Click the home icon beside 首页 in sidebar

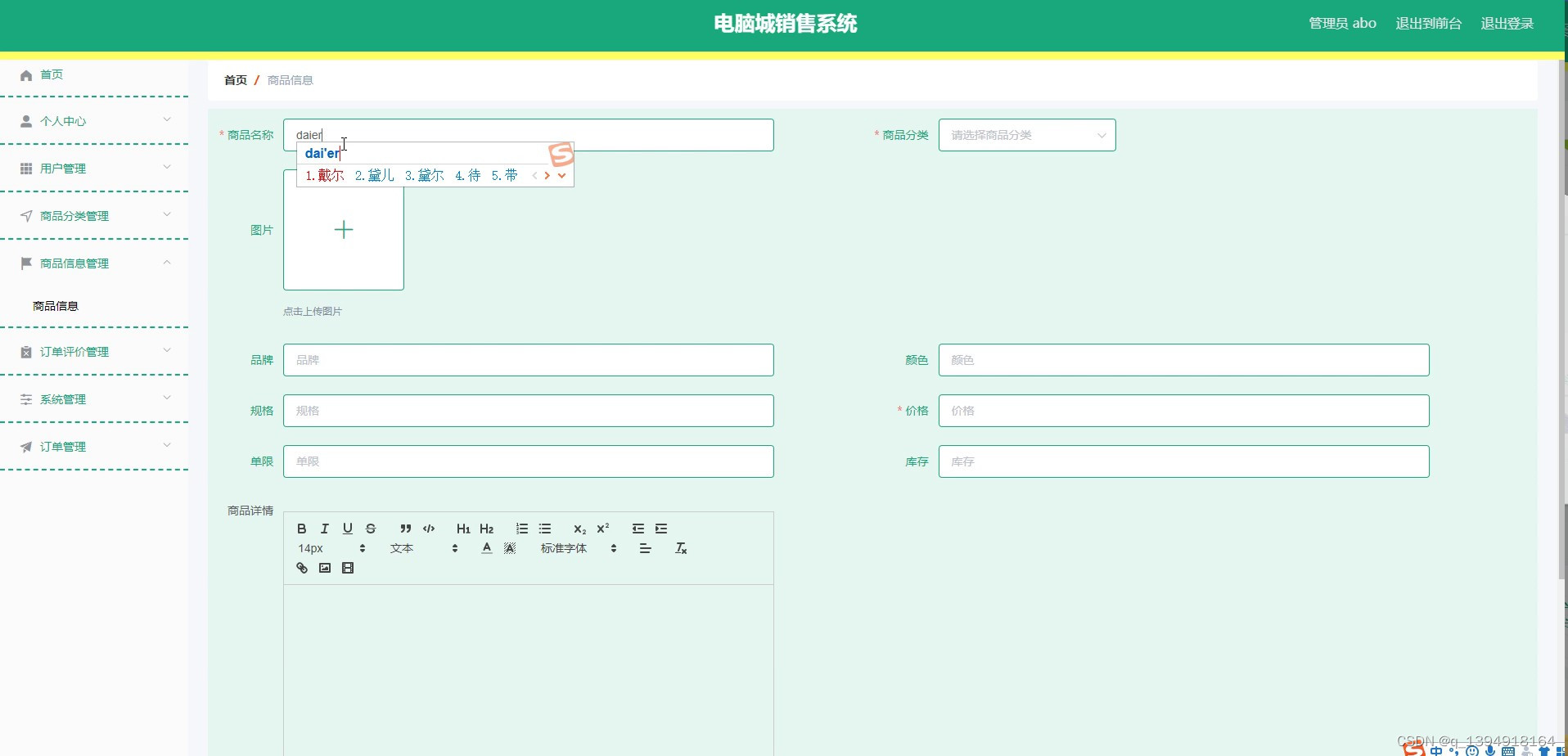pyautogui.click(x=26, y=75)
